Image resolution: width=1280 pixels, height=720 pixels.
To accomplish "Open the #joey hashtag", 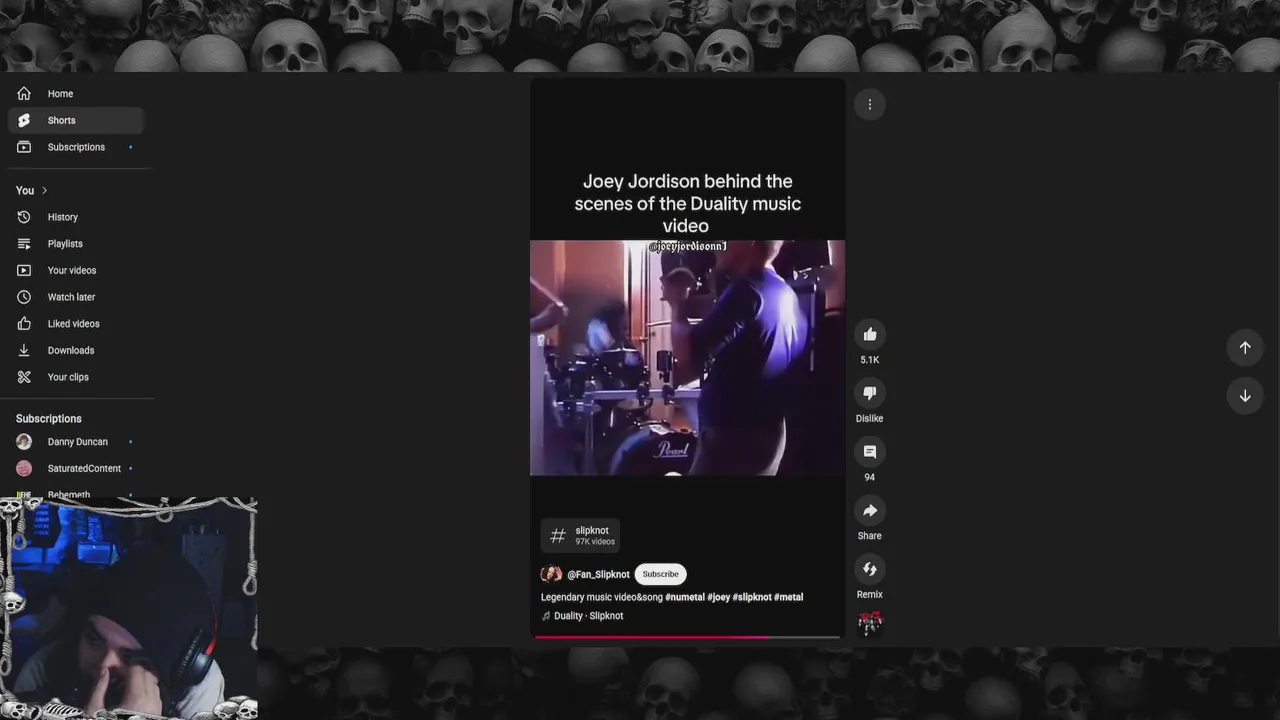I will [719, 597].
